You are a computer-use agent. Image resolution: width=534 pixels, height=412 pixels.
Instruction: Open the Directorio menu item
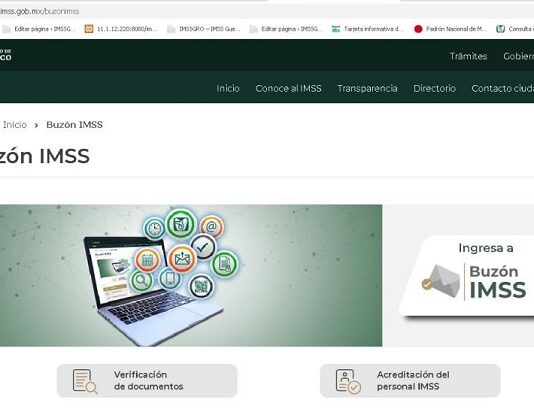point(435,89)
